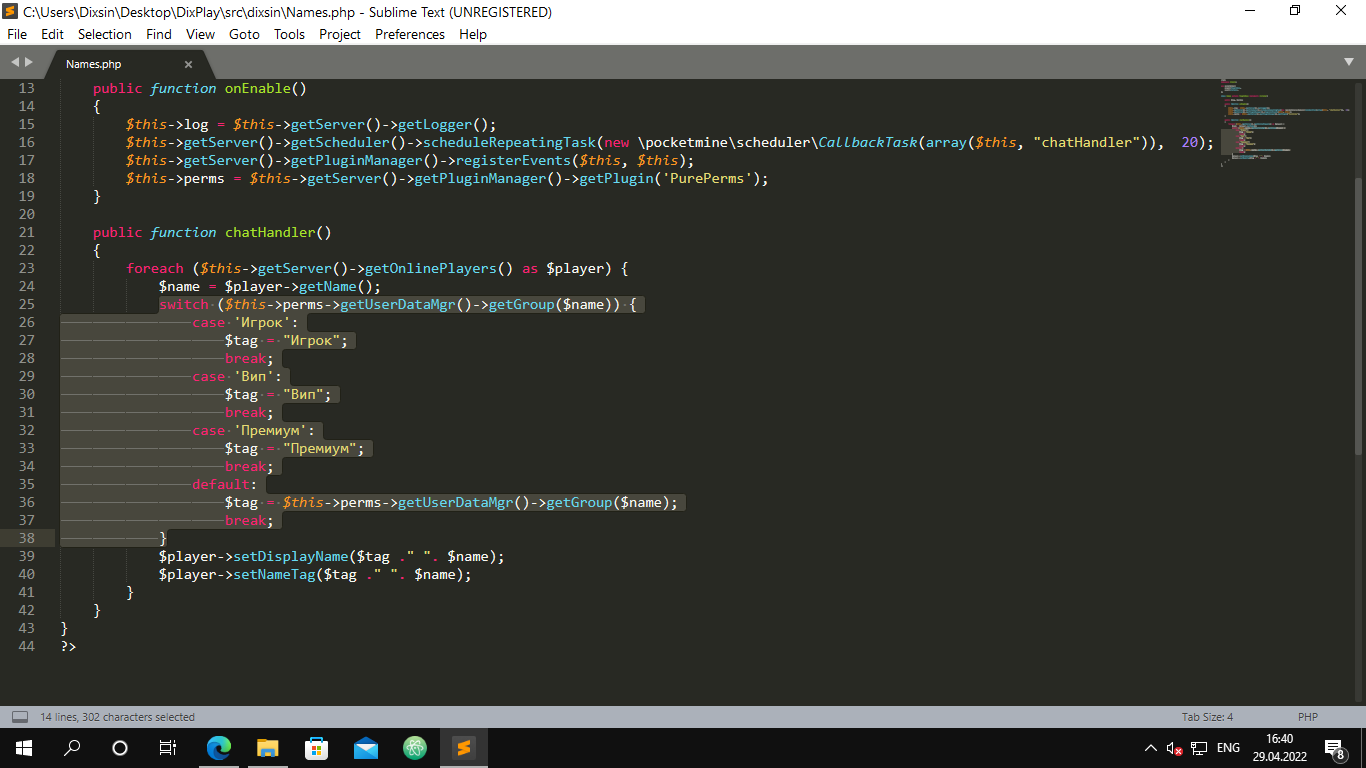Image resolution: width=1366 pixels, height=768 pixels.
Task: Launch the Mail app from the taskbar
Action: [x=366, y=747]
